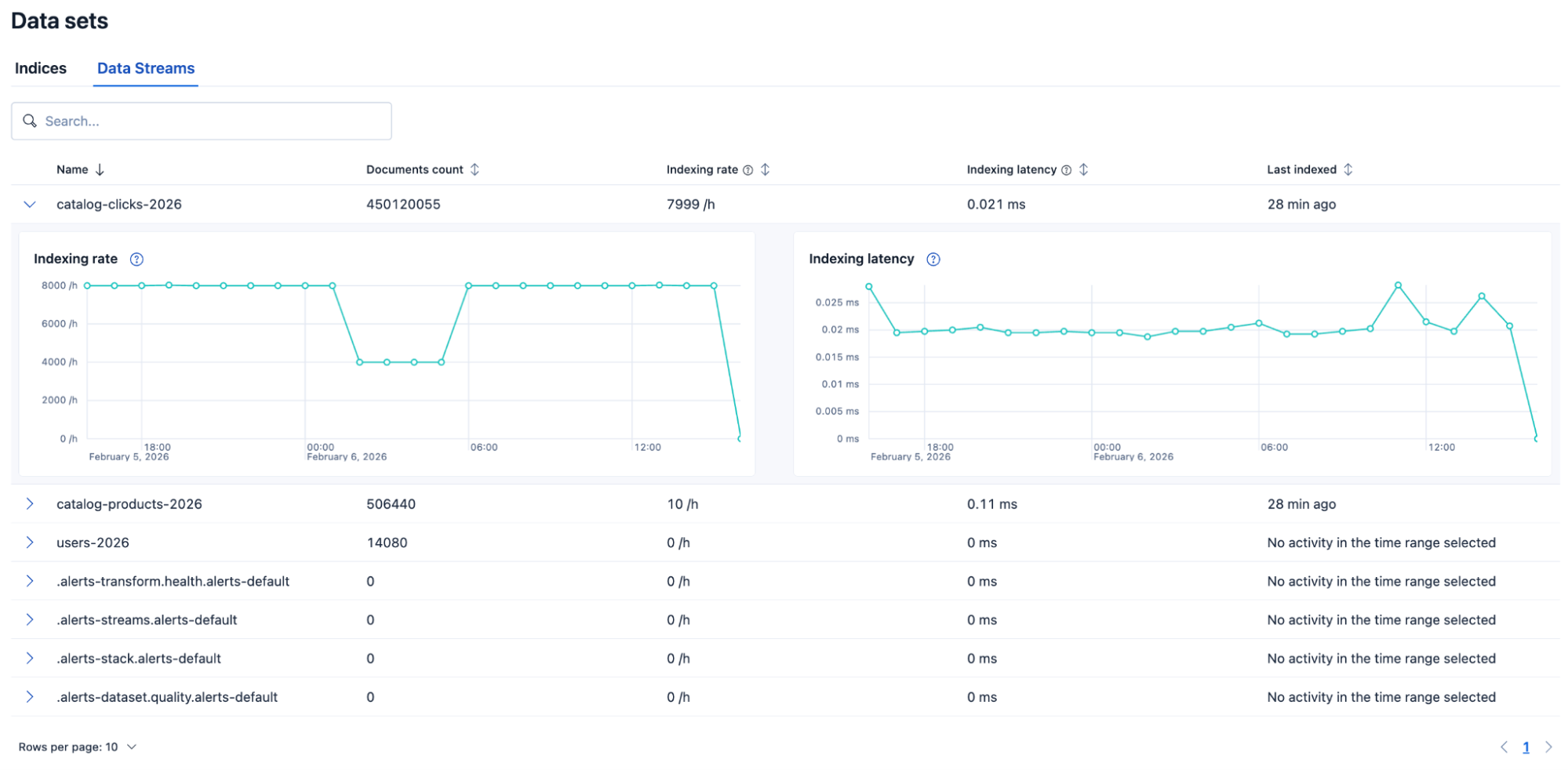Sort by Documents count column icon
1568x770 pixels.
pos(475,169)
